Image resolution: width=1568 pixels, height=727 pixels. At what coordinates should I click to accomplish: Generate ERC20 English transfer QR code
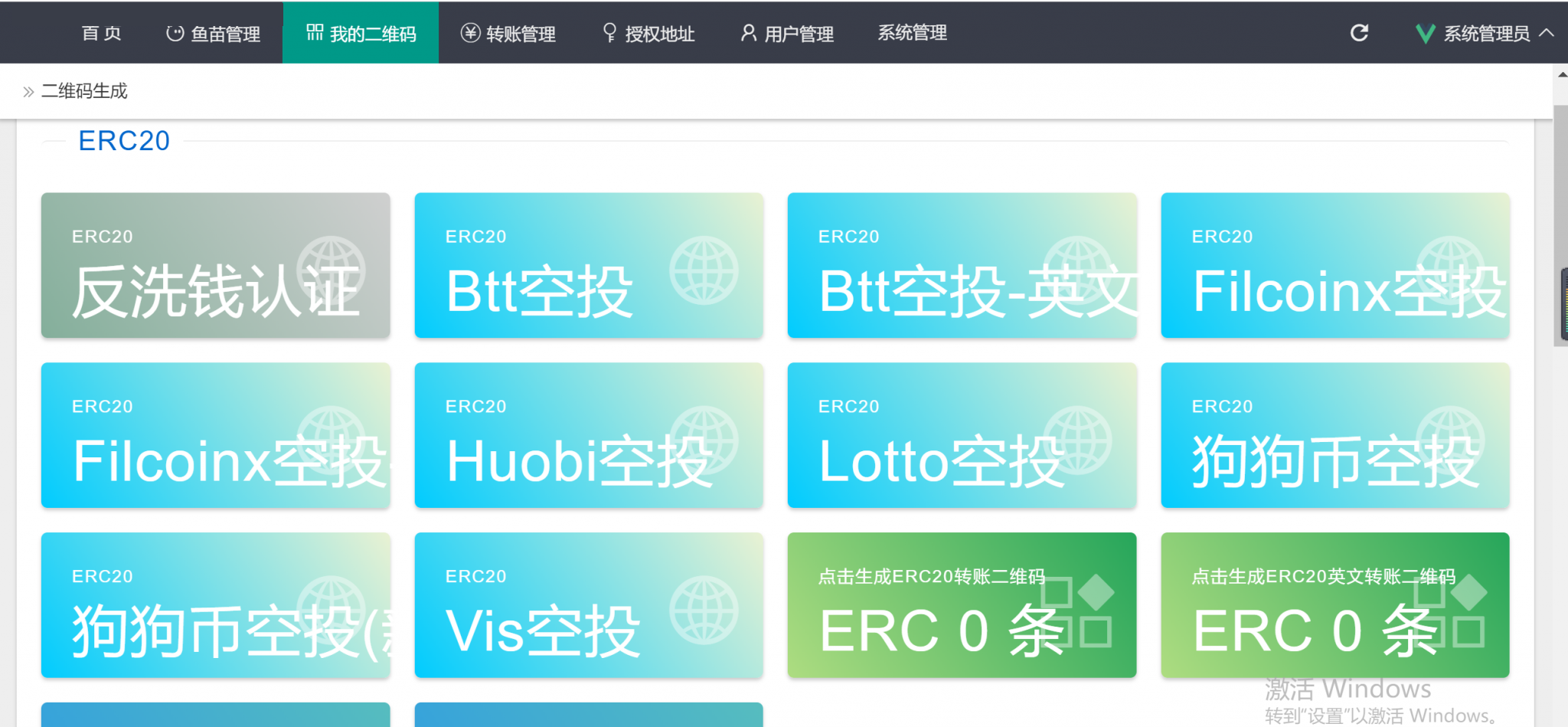coord(1335,605)
